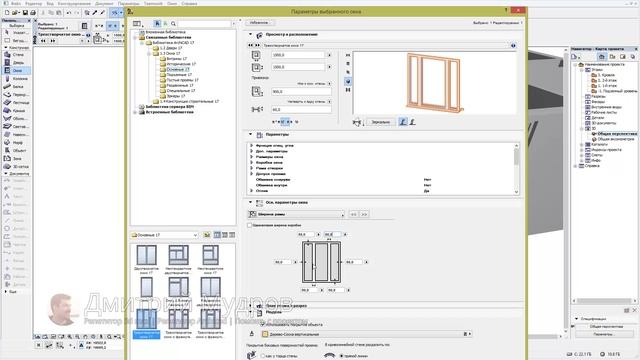
Task: Select the Morph (Морф) tool
Action: point(16,142)
